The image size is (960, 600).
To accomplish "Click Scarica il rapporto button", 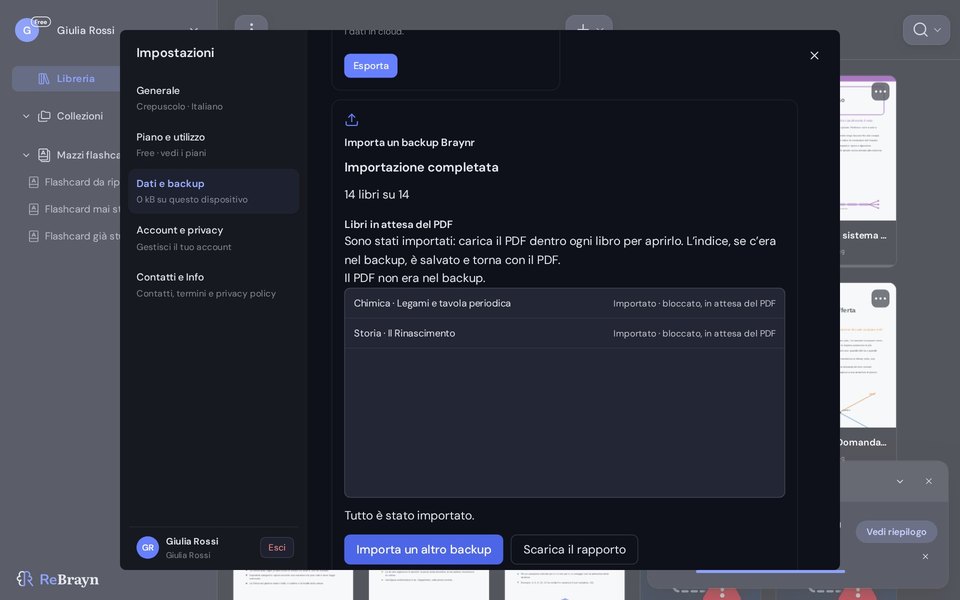I will pos(574,549).
